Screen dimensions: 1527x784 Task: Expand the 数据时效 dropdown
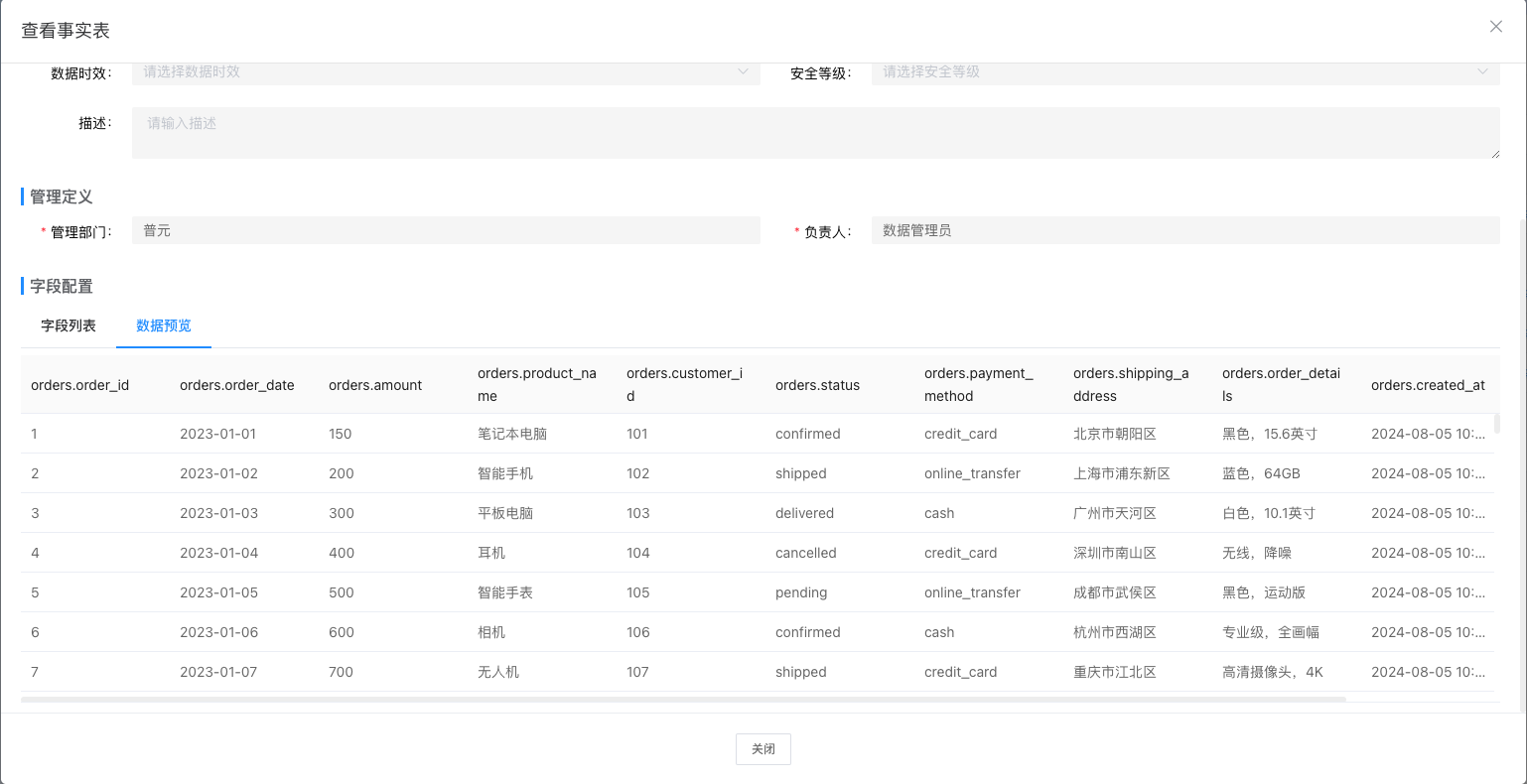(x=445, y=72)
